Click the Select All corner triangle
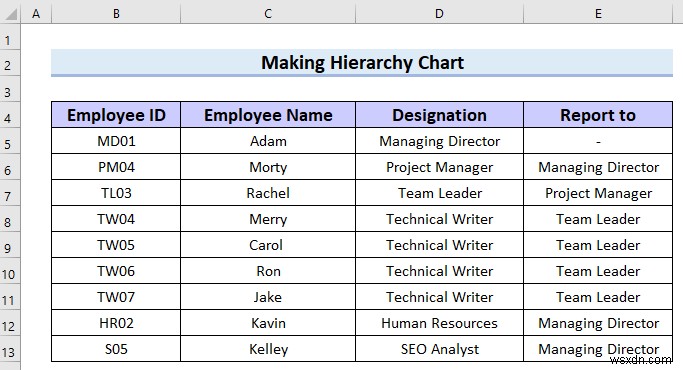 [10, 14]
